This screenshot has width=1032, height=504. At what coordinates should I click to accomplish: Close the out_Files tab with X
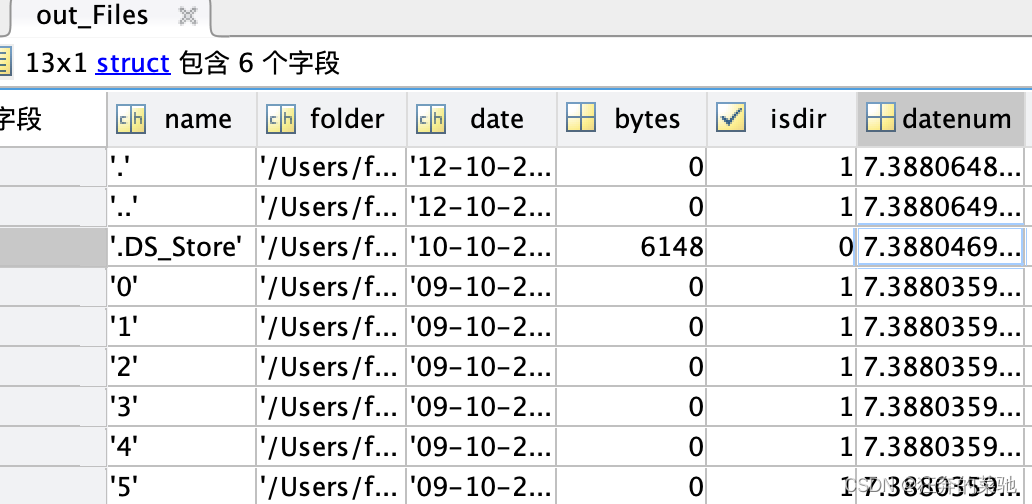click(x=188, y=16)
